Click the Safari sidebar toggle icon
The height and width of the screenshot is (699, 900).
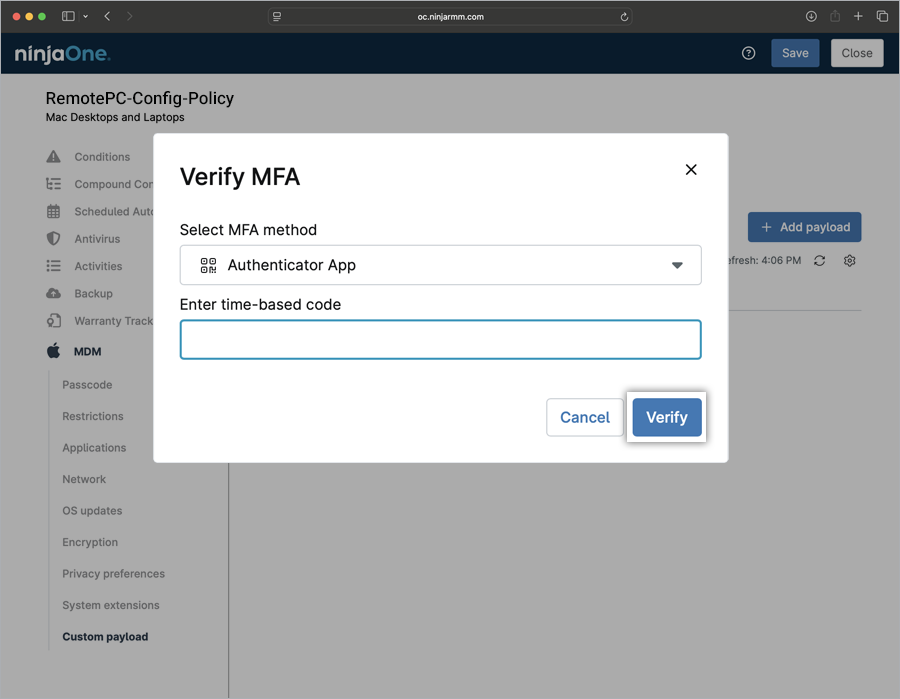[69, 17]
